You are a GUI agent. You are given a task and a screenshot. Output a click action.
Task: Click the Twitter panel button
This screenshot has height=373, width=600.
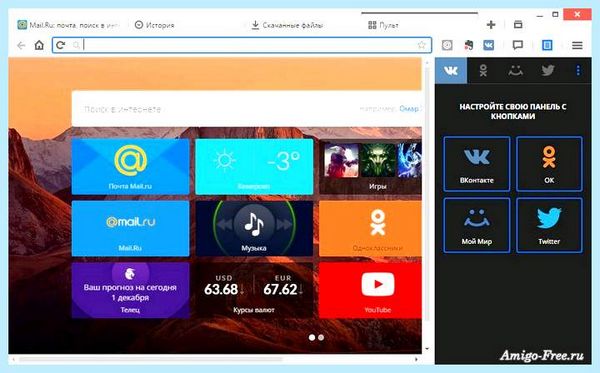pos(549,225)
